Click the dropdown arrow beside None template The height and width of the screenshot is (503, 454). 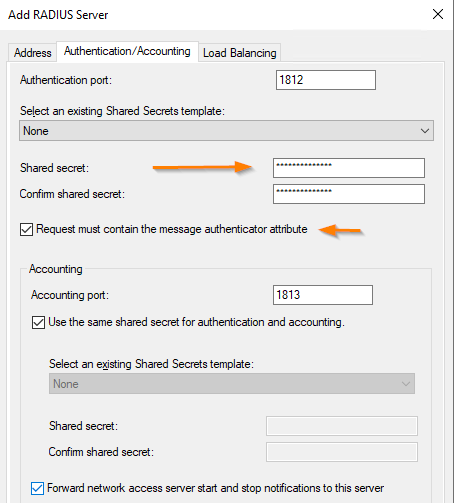point(425,131)
